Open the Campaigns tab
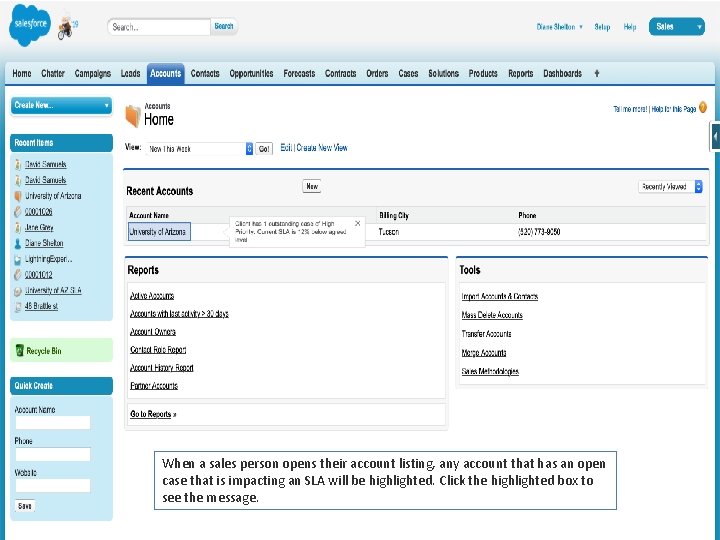Image resolution: width=720 pixels, height=540 pixels. 93,73
